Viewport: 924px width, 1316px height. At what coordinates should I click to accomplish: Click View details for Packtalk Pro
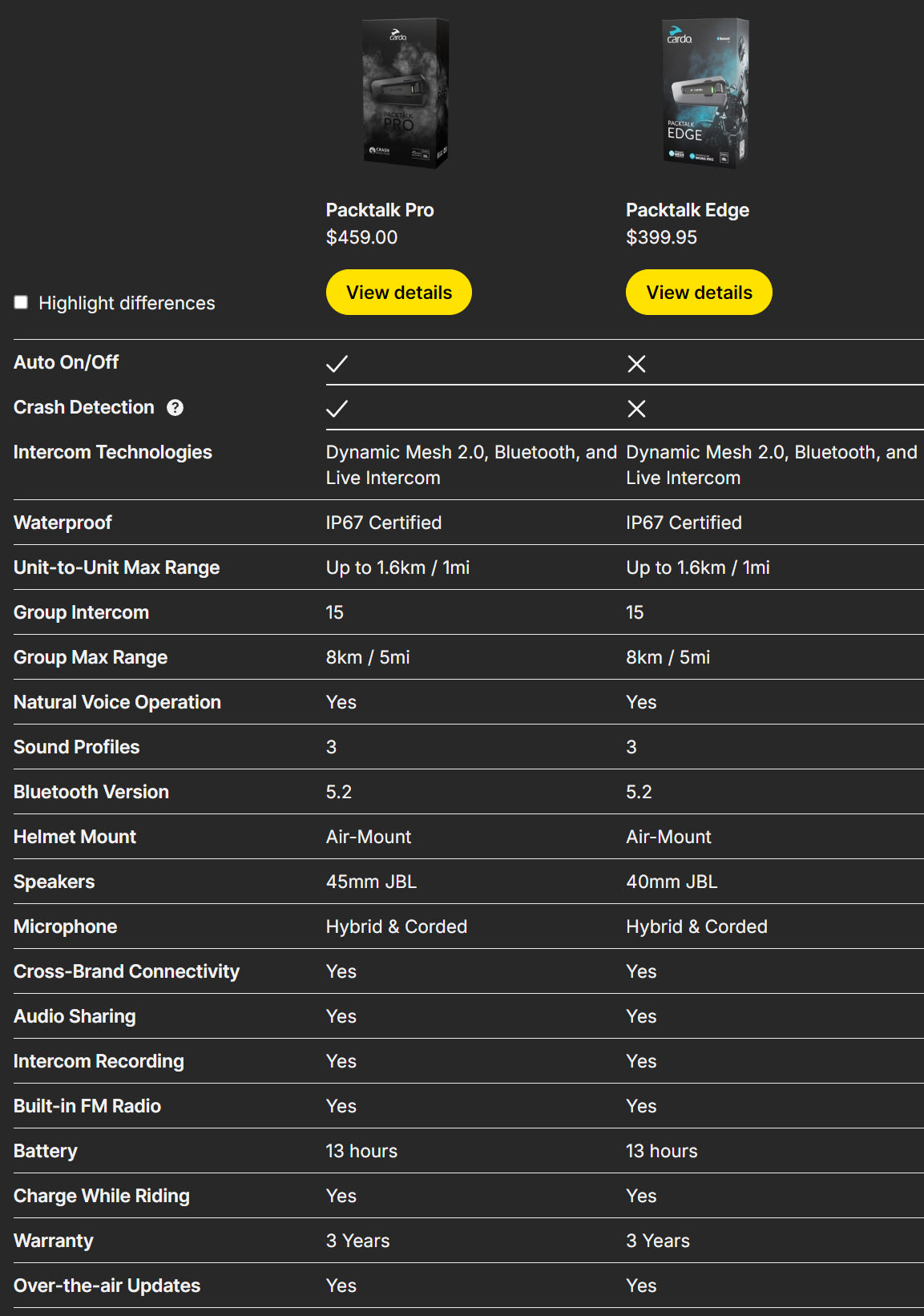(399, 293)
